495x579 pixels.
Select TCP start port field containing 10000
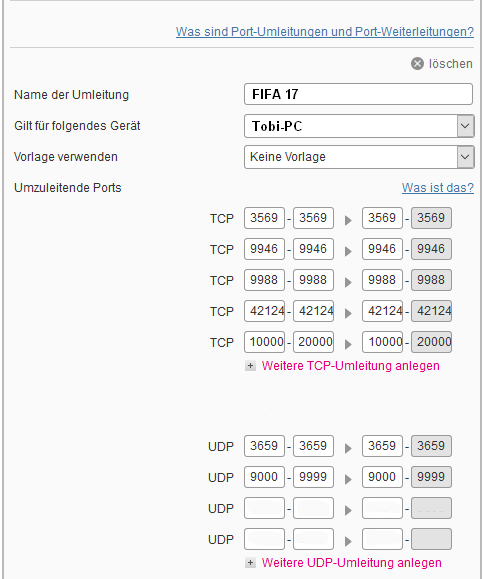point(264,342)
